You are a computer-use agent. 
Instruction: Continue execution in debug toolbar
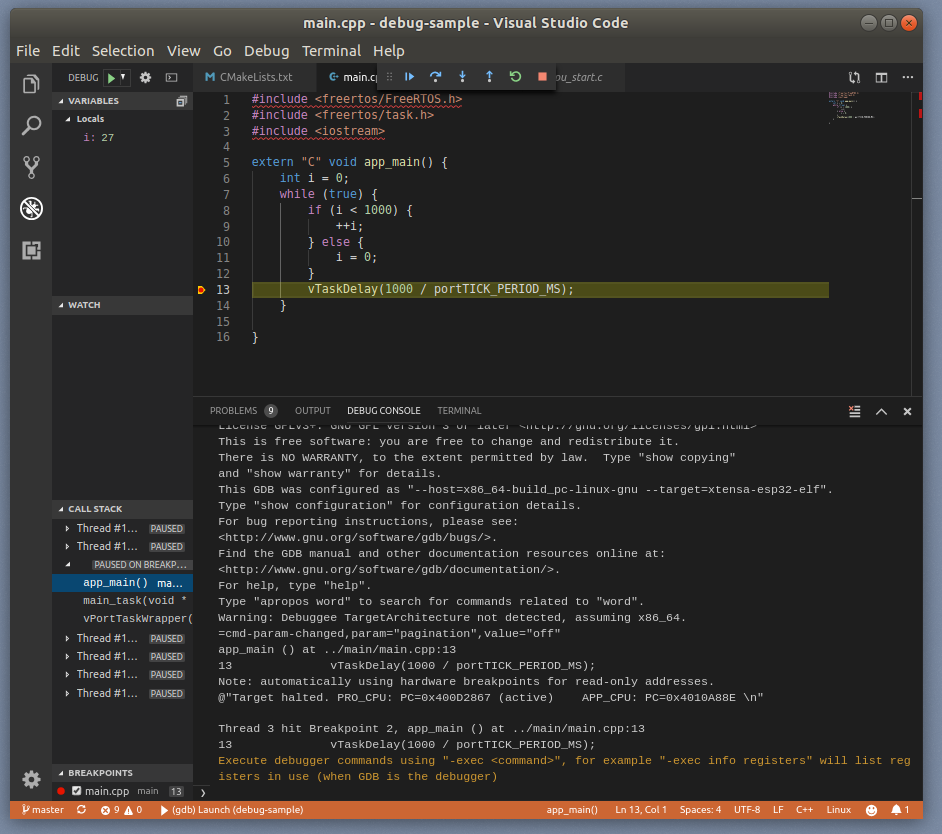tap(410, 77)
